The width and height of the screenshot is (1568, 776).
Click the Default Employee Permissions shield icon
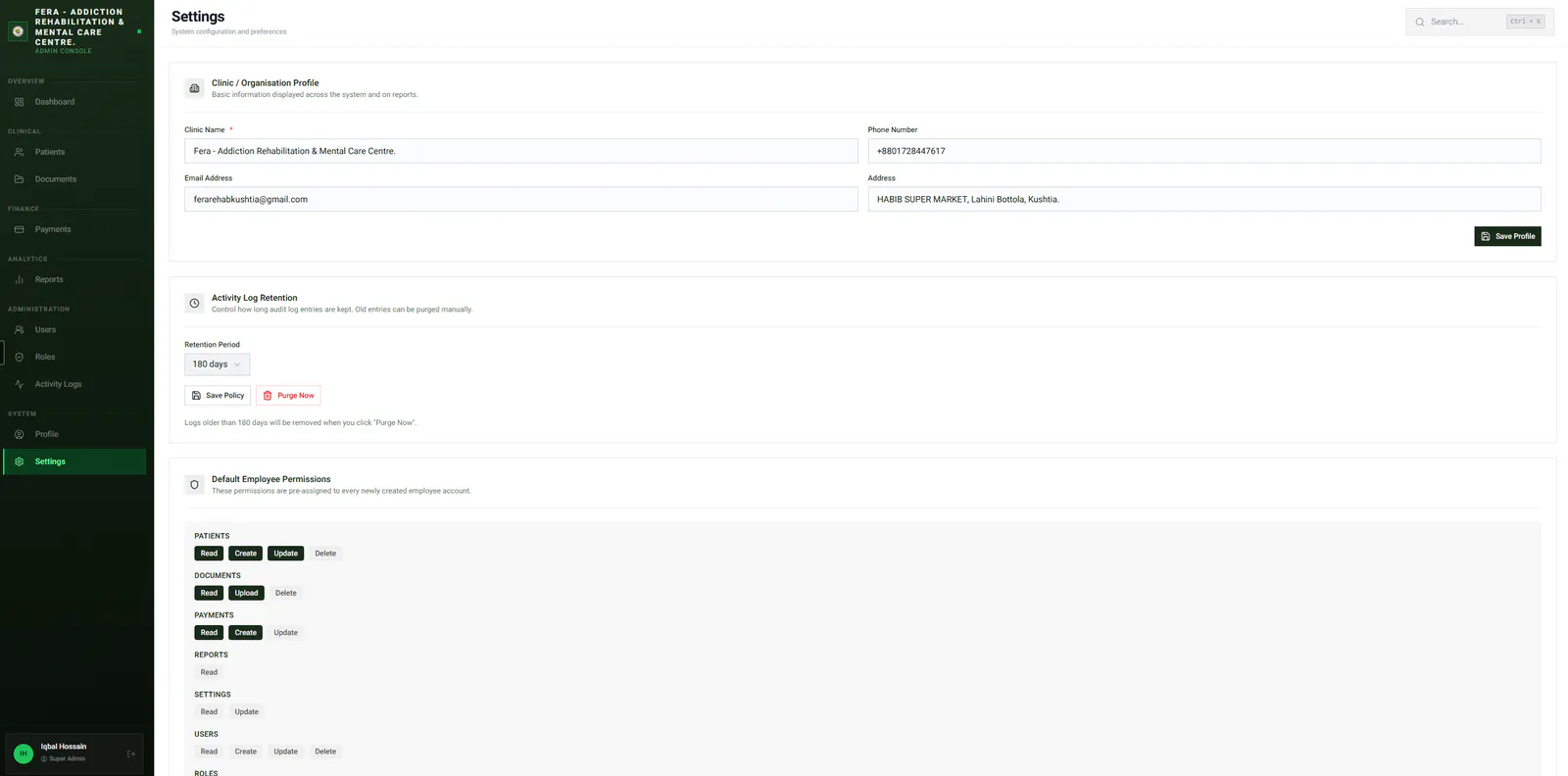[194, 484]
